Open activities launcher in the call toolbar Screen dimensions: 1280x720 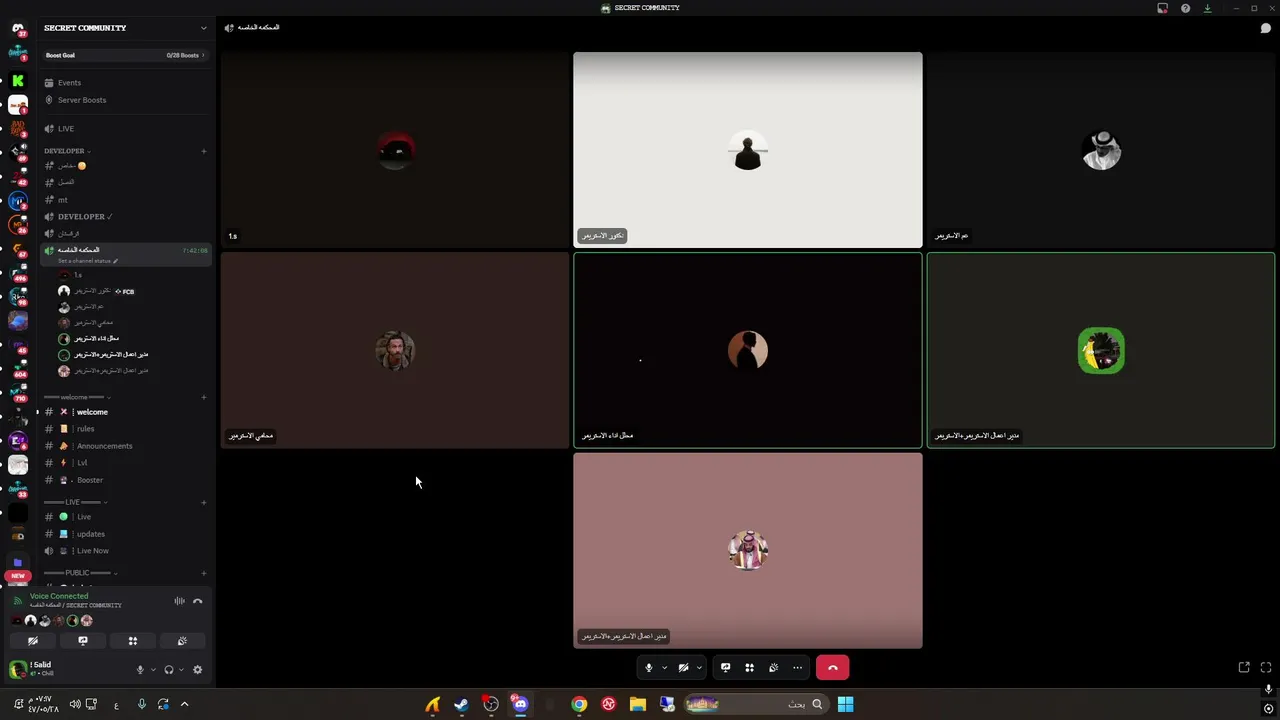click(x=749, y=667)
